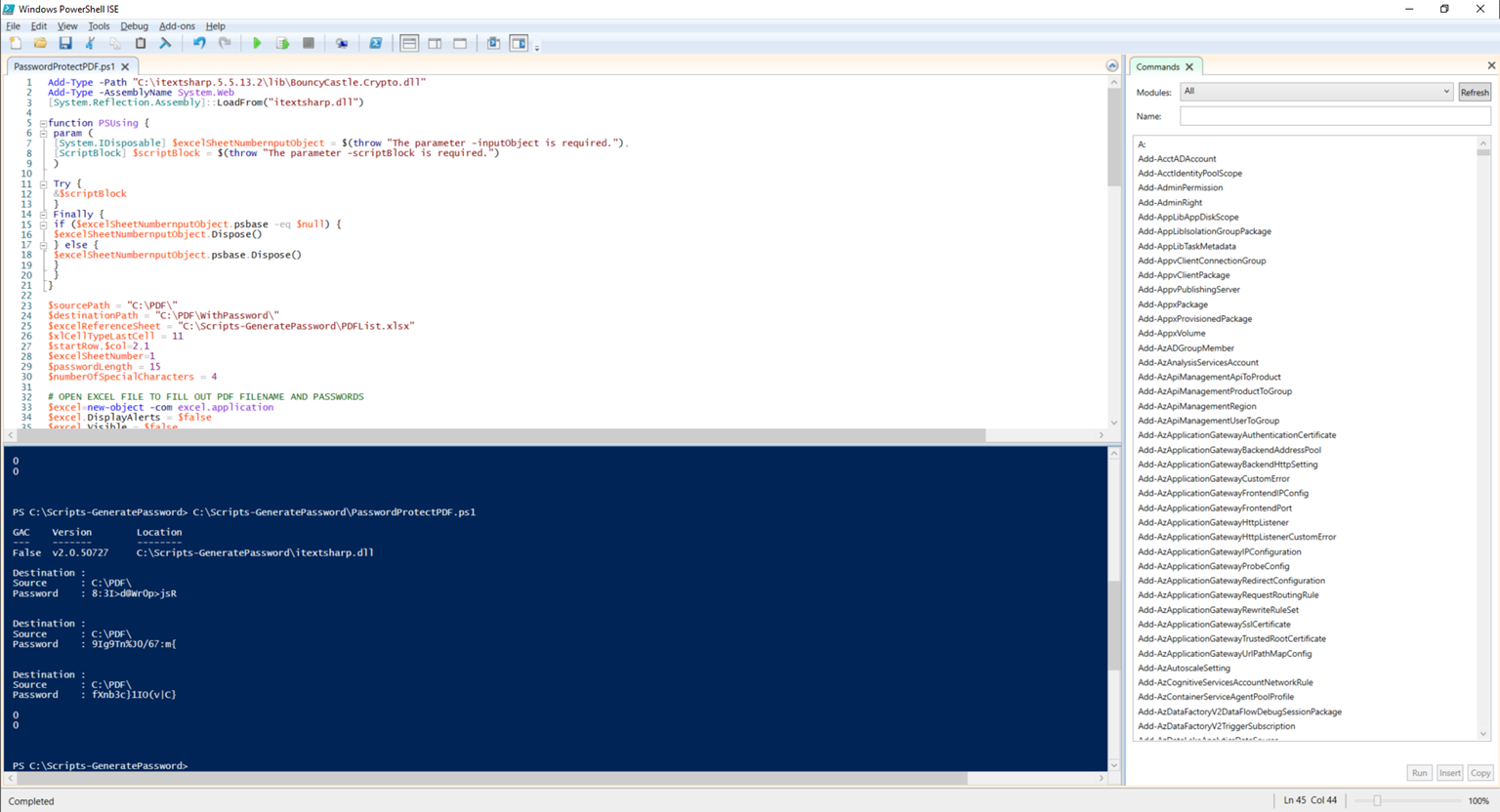Toggle the command add-on pane icon
The width and height of the screenshot is (1500, 812).
519,43
